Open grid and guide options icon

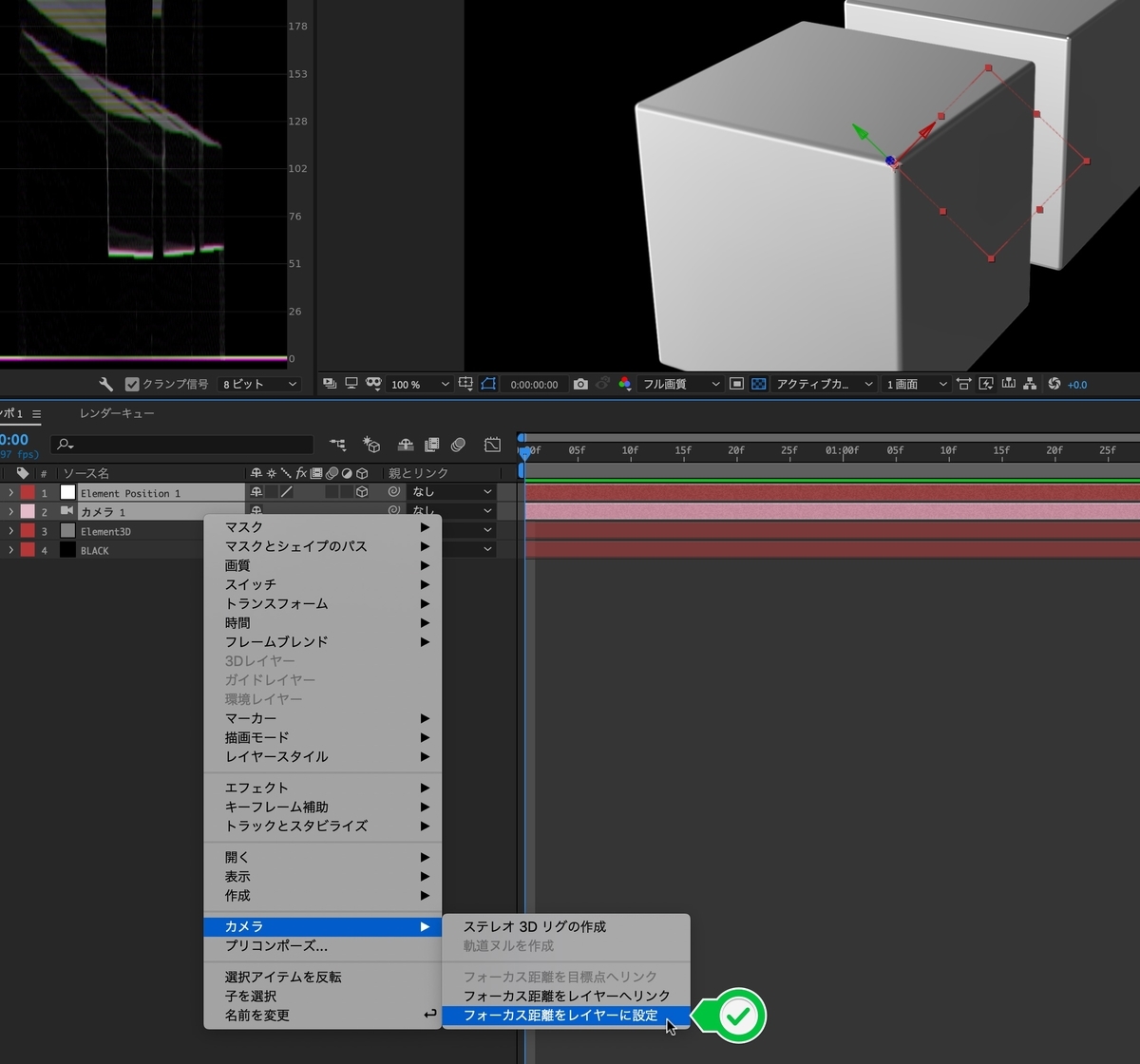pyautogui.click(x=465, y=384)
